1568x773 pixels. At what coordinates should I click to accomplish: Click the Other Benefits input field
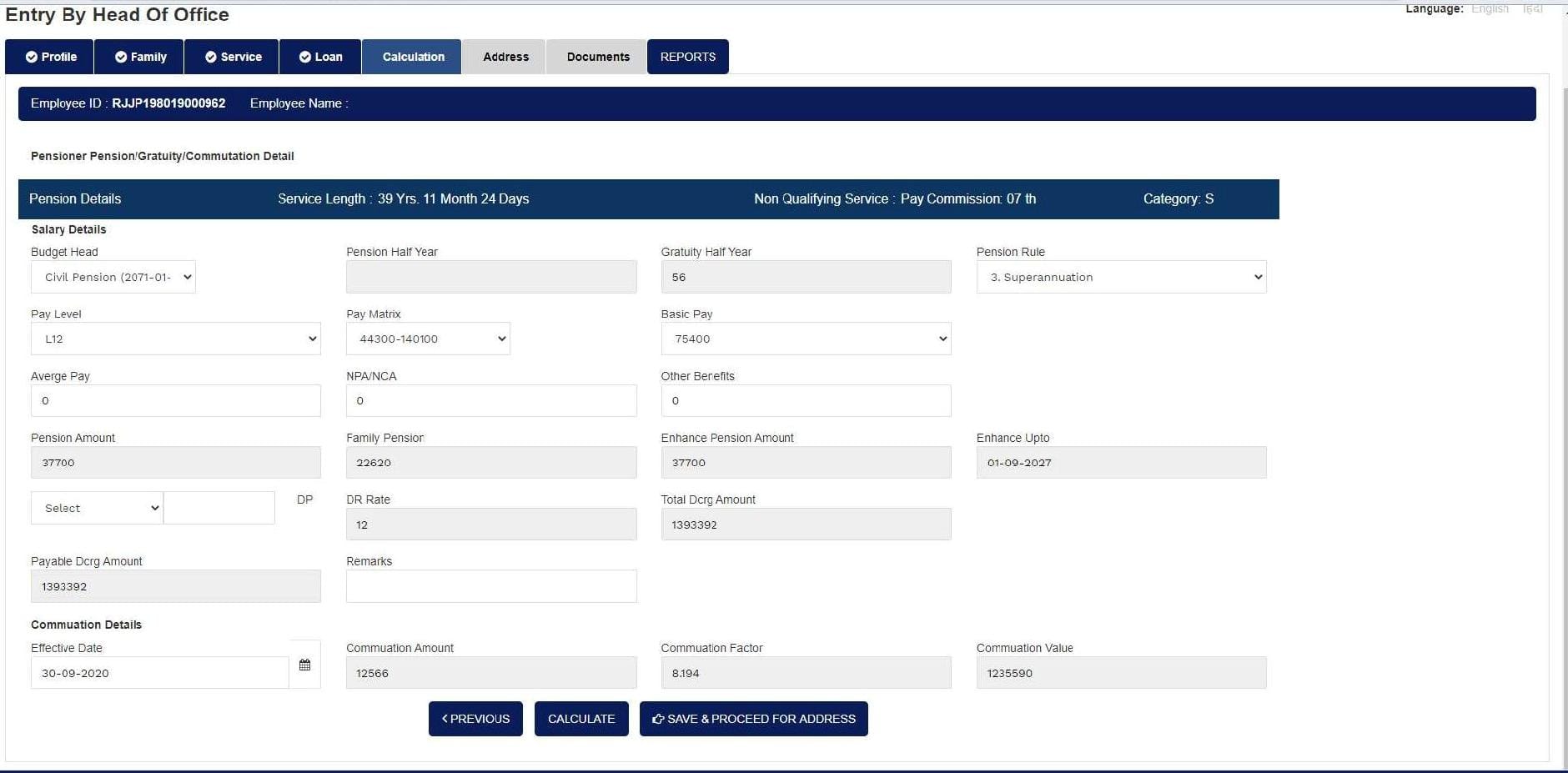point(807,400)
